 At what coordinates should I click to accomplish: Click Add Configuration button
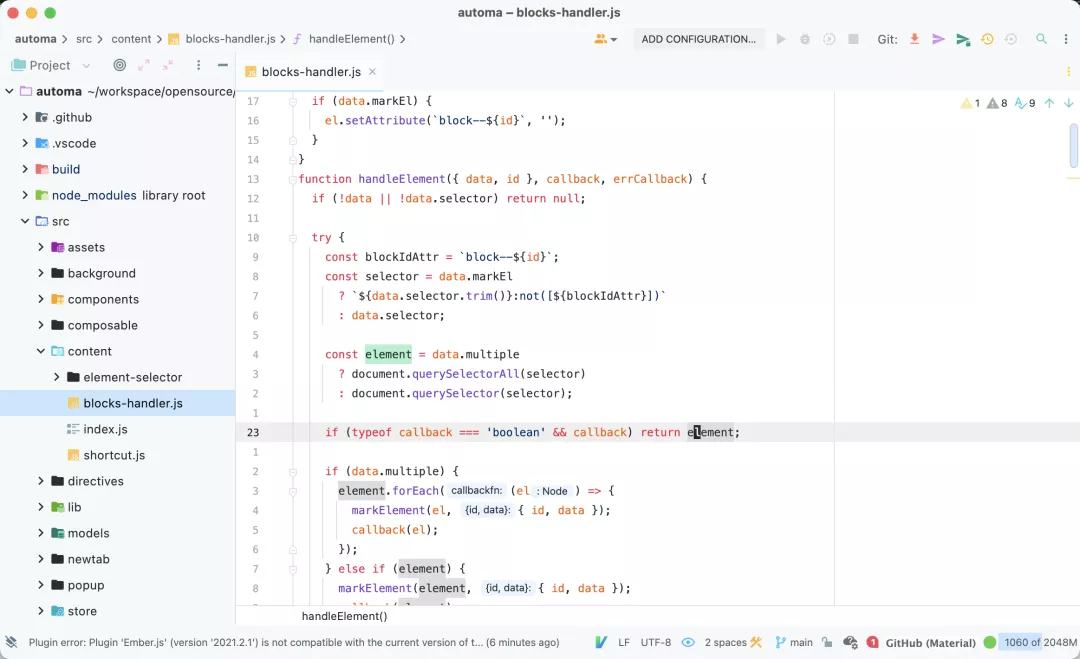coord(698,39)
